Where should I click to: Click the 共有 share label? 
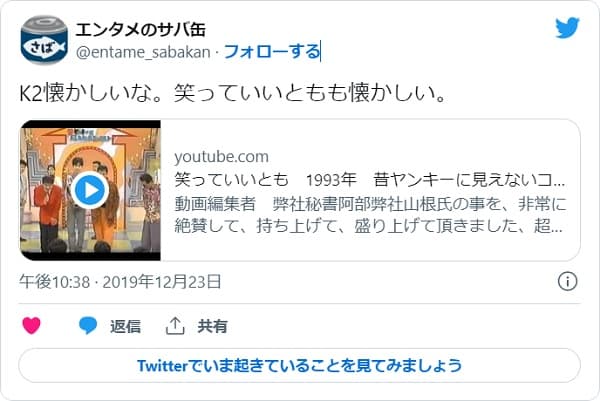[x=212, y=326]
